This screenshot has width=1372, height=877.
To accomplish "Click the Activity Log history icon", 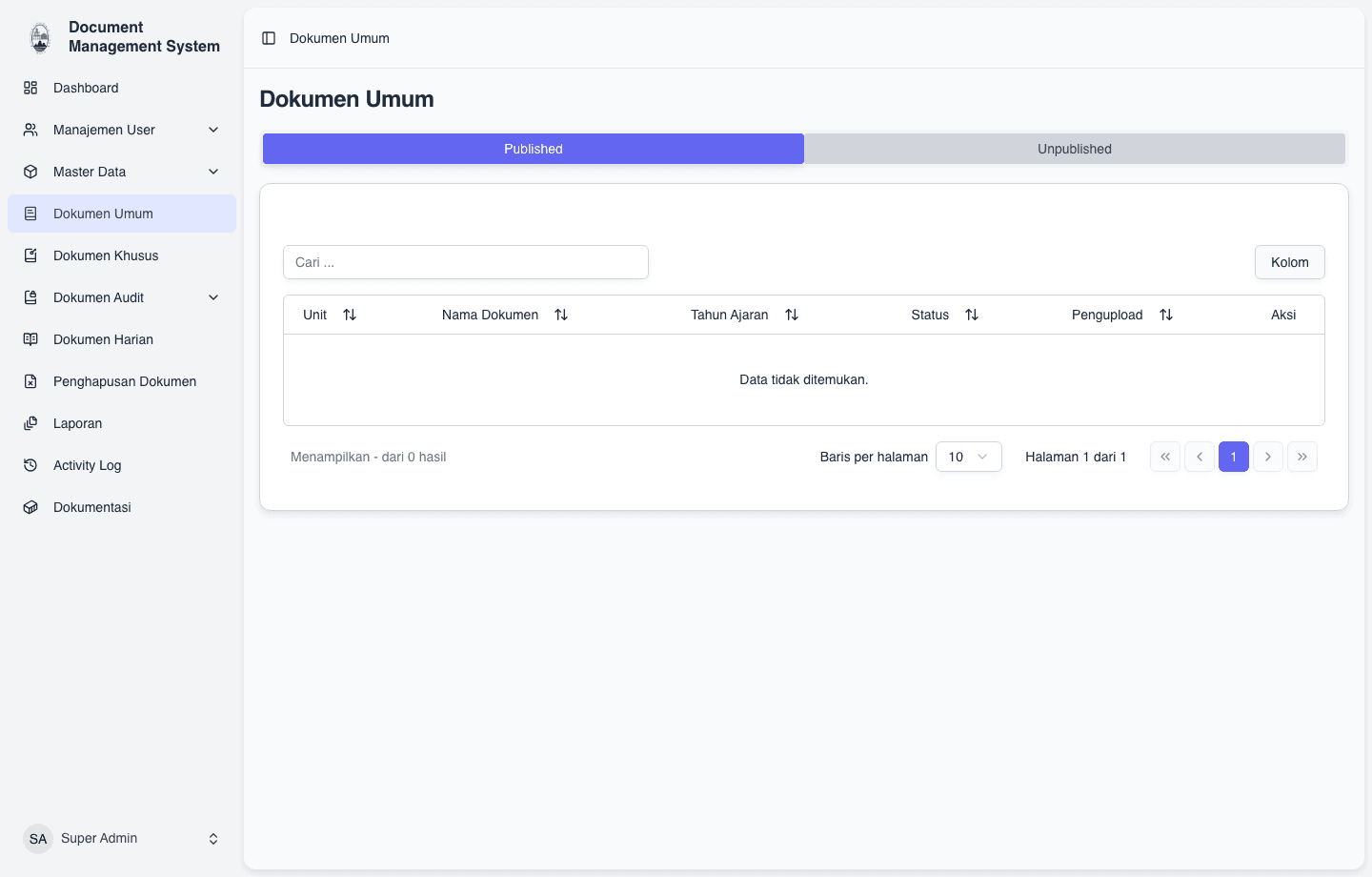I will point(30,465).
